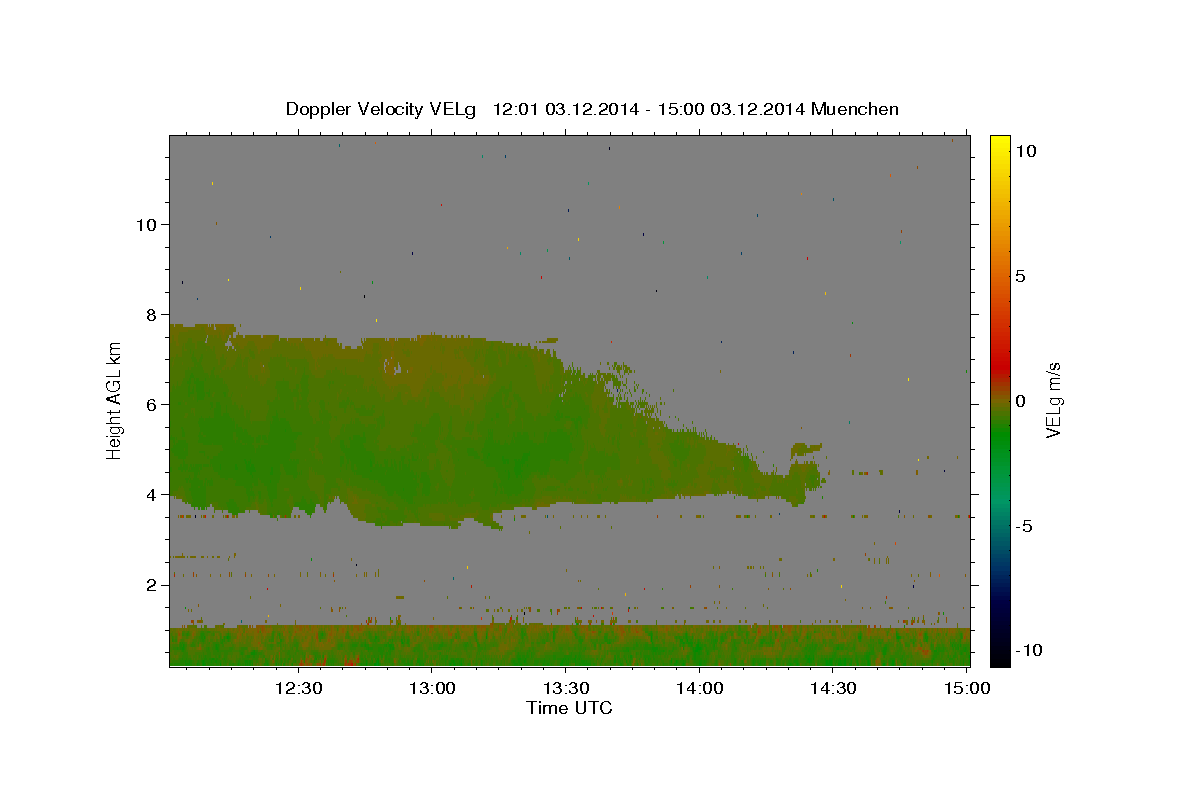The image size is (1200, 800).
Task: Click the 'VELg m/s' colorbar label
Action: 1053,401
